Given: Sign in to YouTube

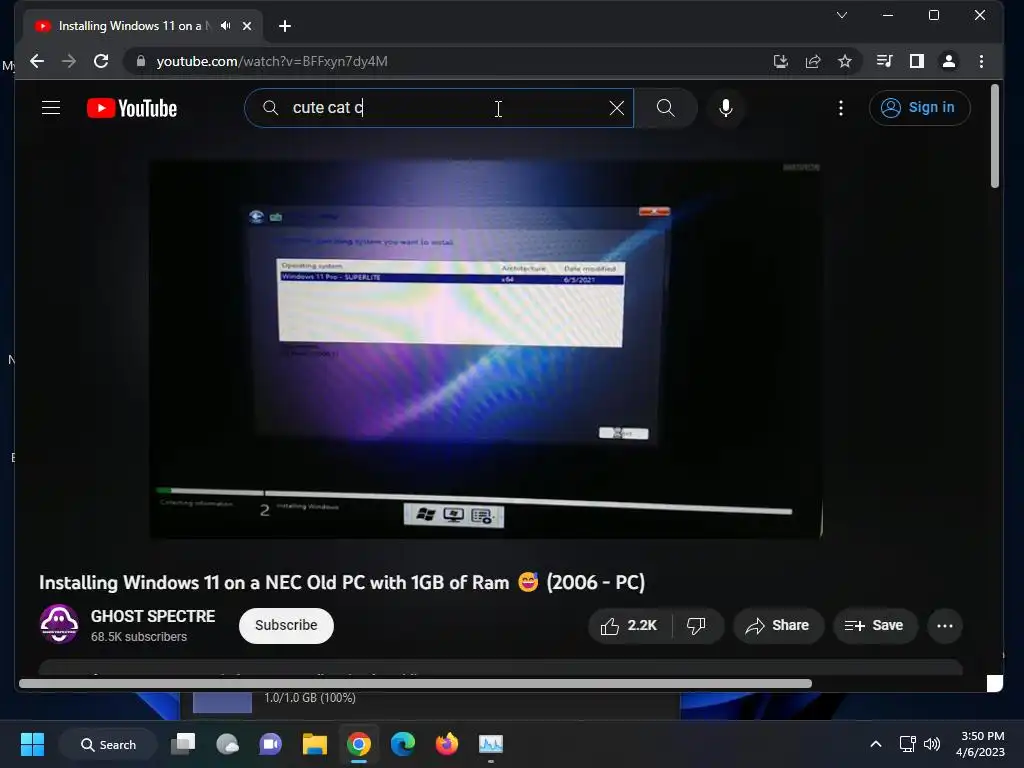Looking at the screenshot, I should pyautogui.click(x=919, y=108).
